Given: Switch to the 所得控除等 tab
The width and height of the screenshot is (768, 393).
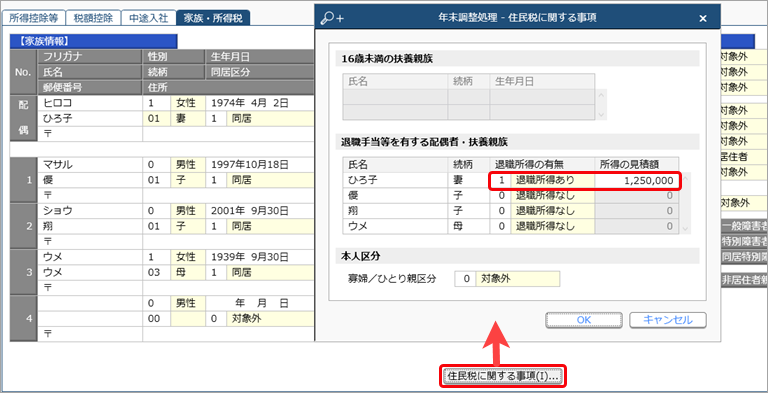Looking at the screenshot, I should coord(33,18).
